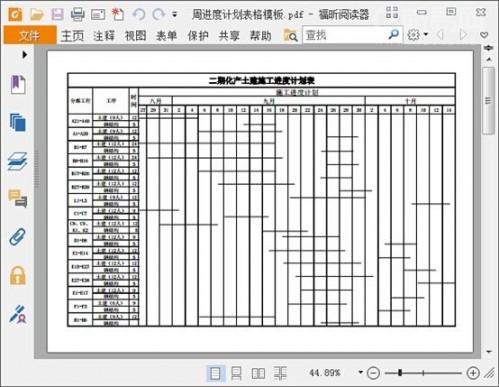Open the 文件 file menu
Screen dimensions: 499x387
click(30, 35)
